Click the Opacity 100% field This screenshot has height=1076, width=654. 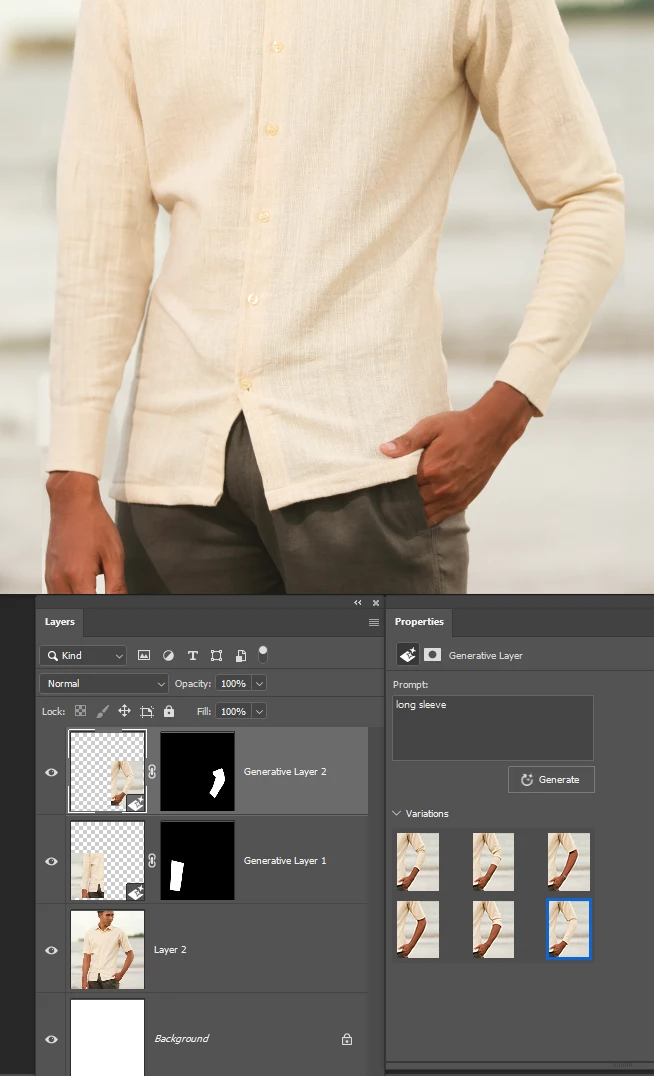click(233, 683)
